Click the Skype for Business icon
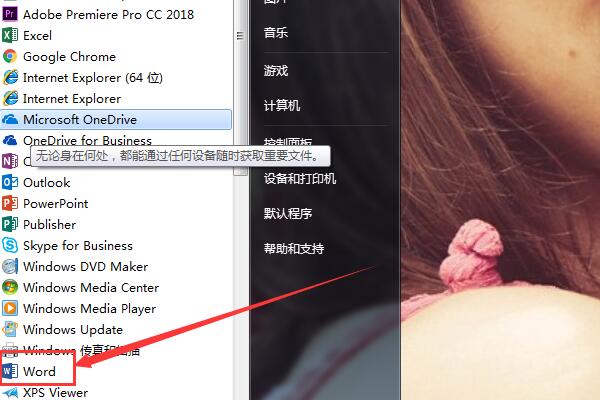 tap(10, 245)
